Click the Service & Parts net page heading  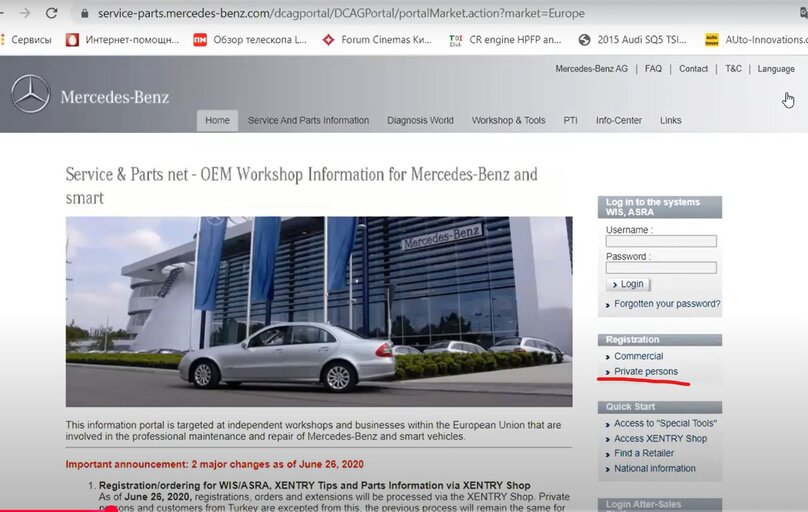point(301,186)
